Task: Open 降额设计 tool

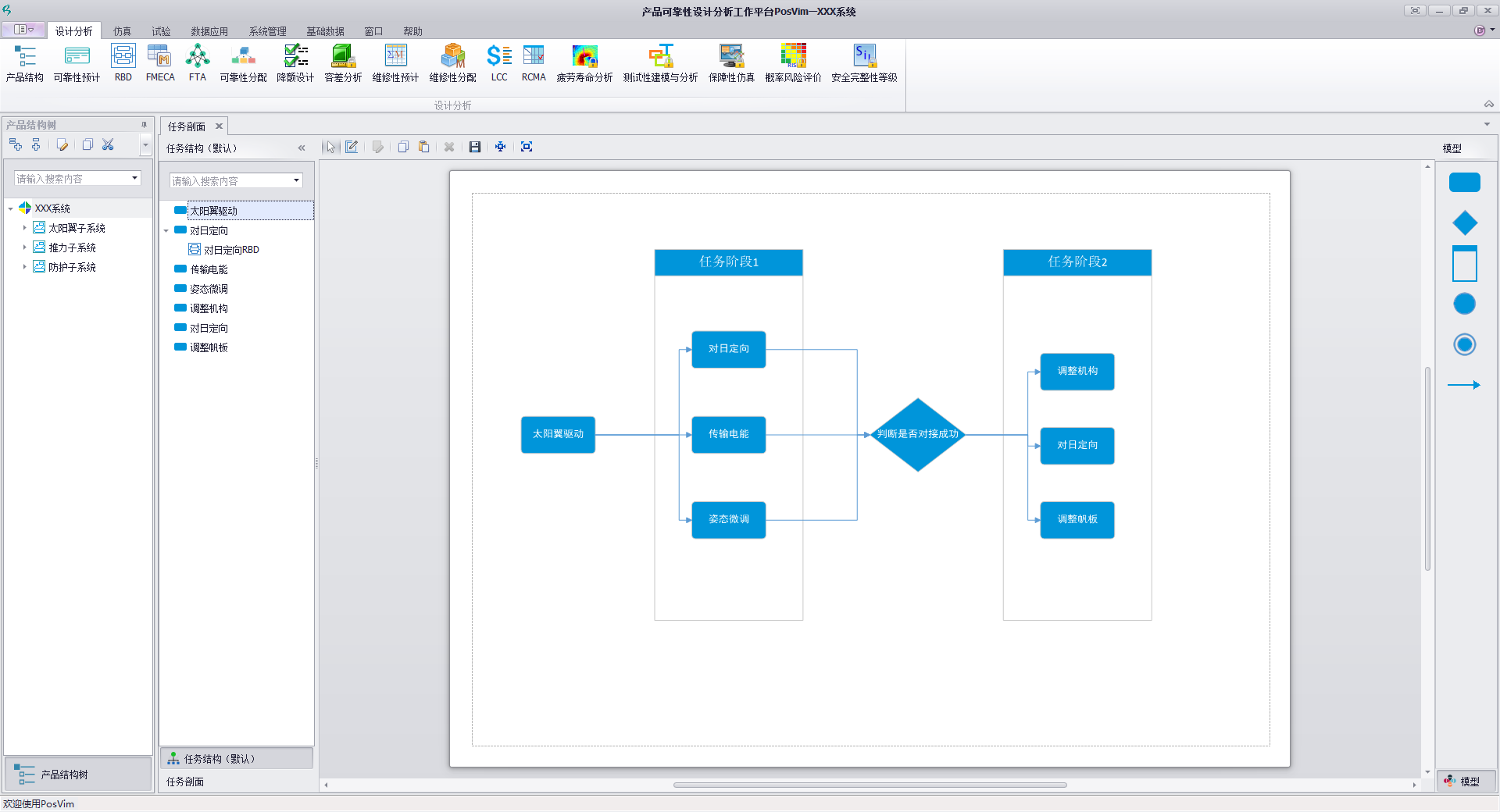Action: [x=295, y=63]
